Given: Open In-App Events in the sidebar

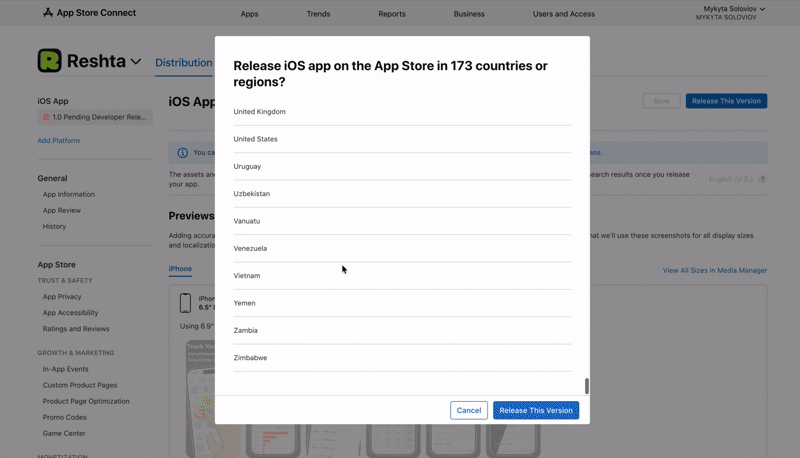Looking at the screenshot, I should [x=65, y=369].
